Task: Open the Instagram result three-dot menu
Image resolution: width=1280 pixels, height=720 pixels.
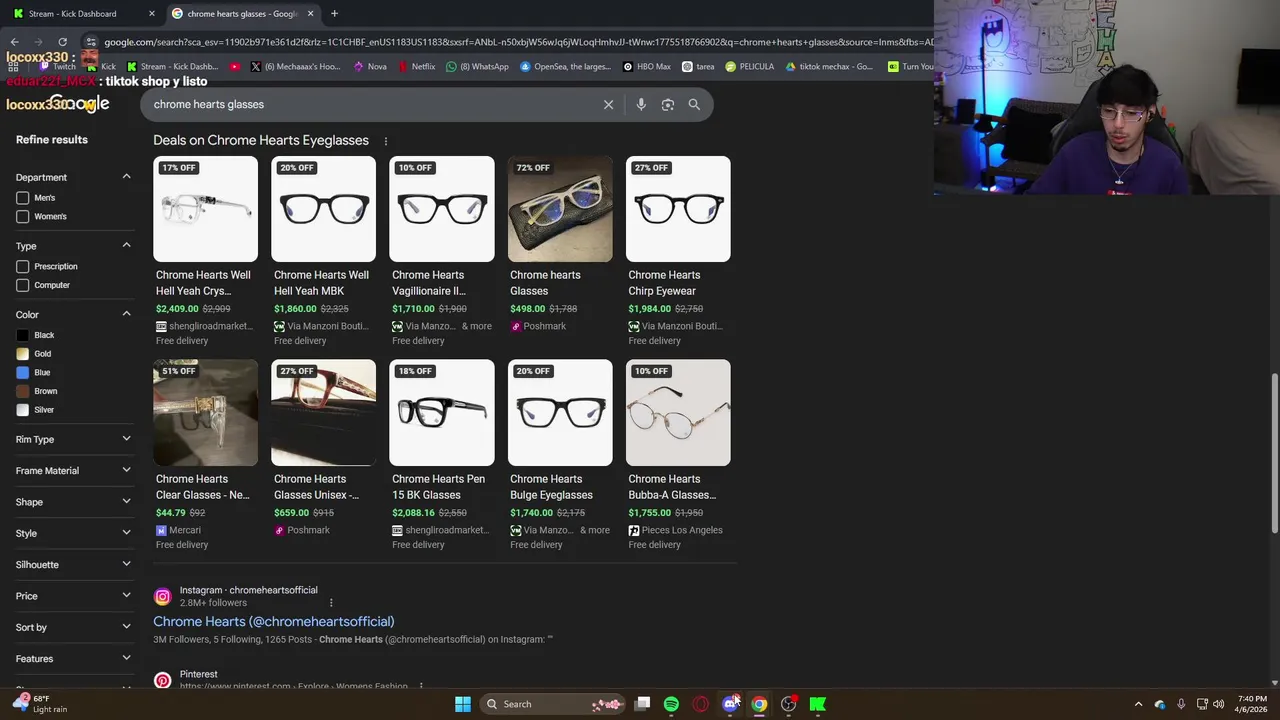Action: point(331,603)
